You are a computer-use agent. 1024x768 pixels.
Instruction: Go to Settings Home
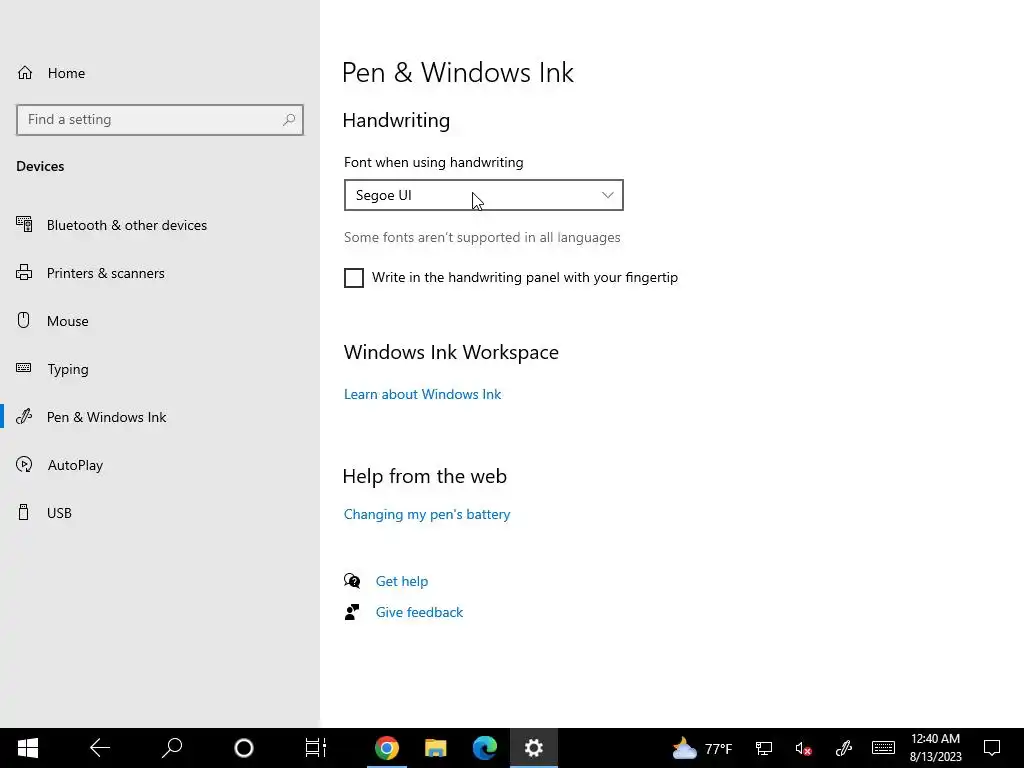[x=66, y=73]
